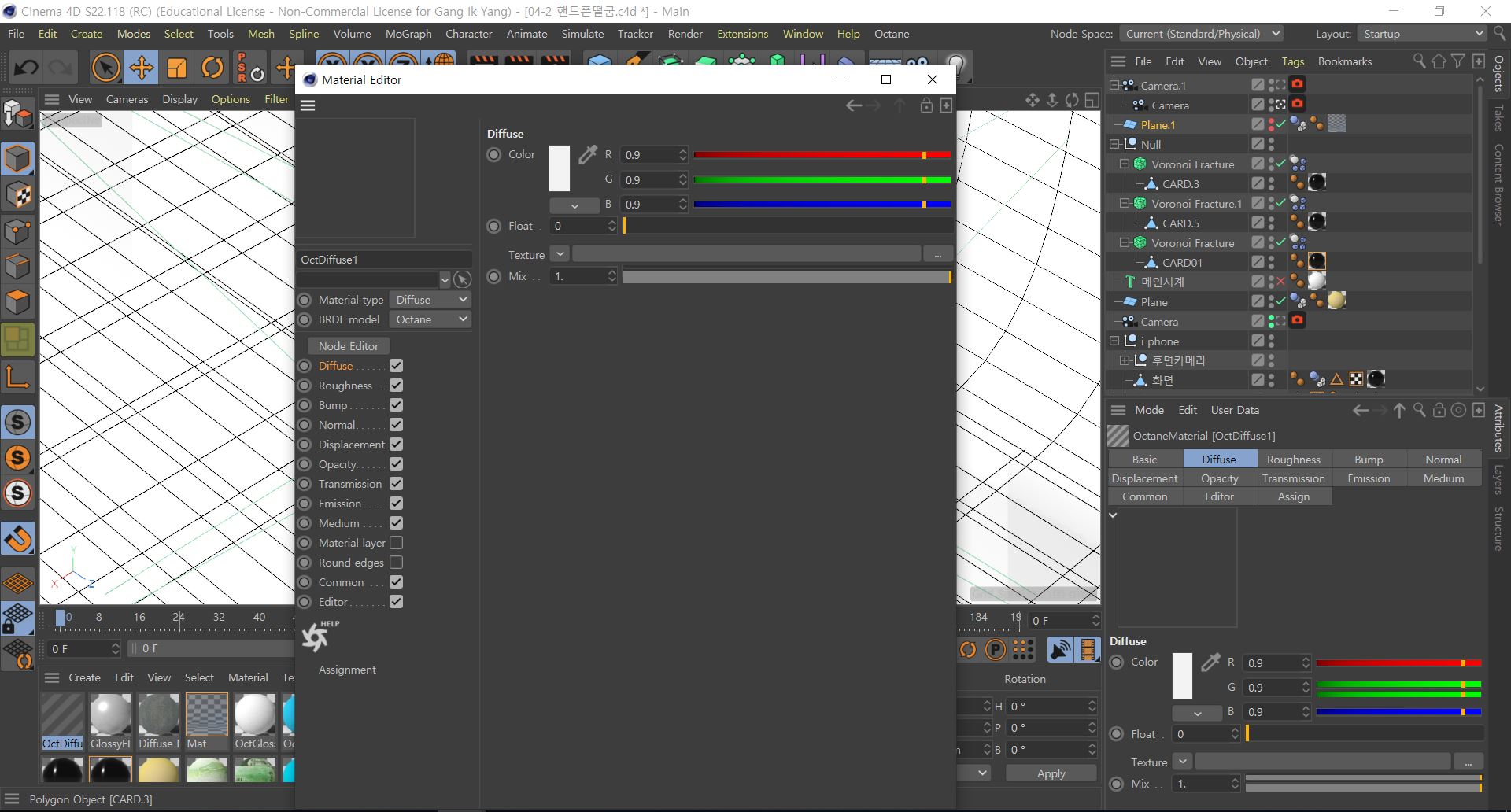Open the Node Editor button
The height and width of the screenshot is (812, 1511).
[348, 346]
